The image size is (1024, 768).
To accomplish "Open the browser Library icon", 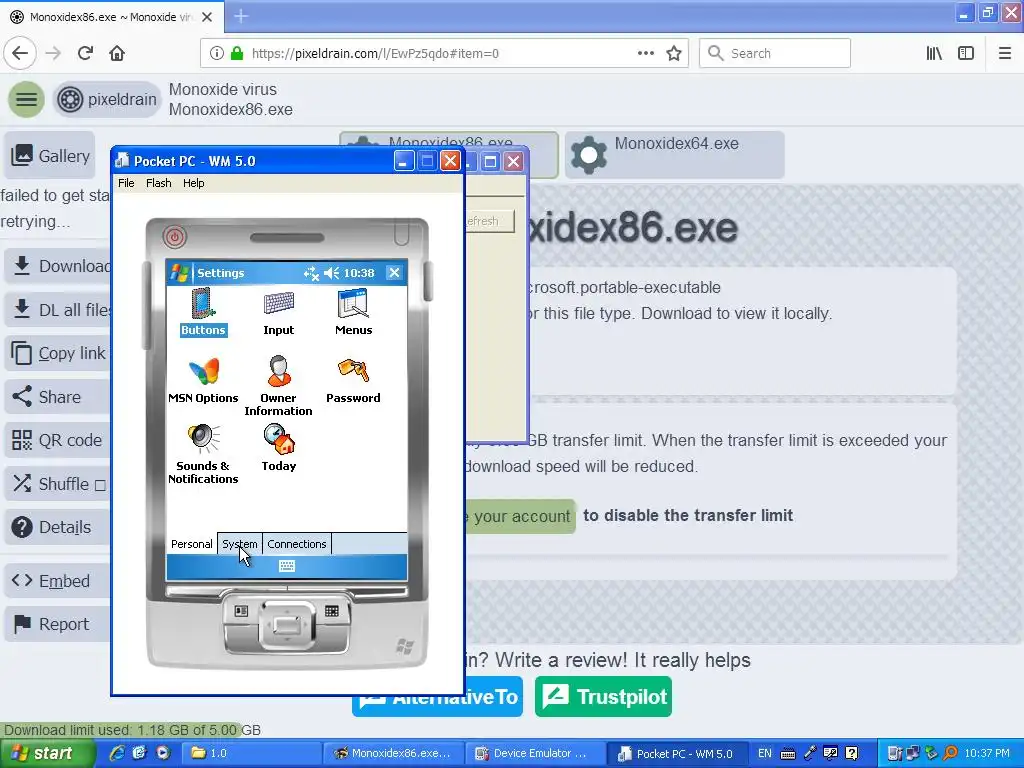I will [x=935, y=54].
